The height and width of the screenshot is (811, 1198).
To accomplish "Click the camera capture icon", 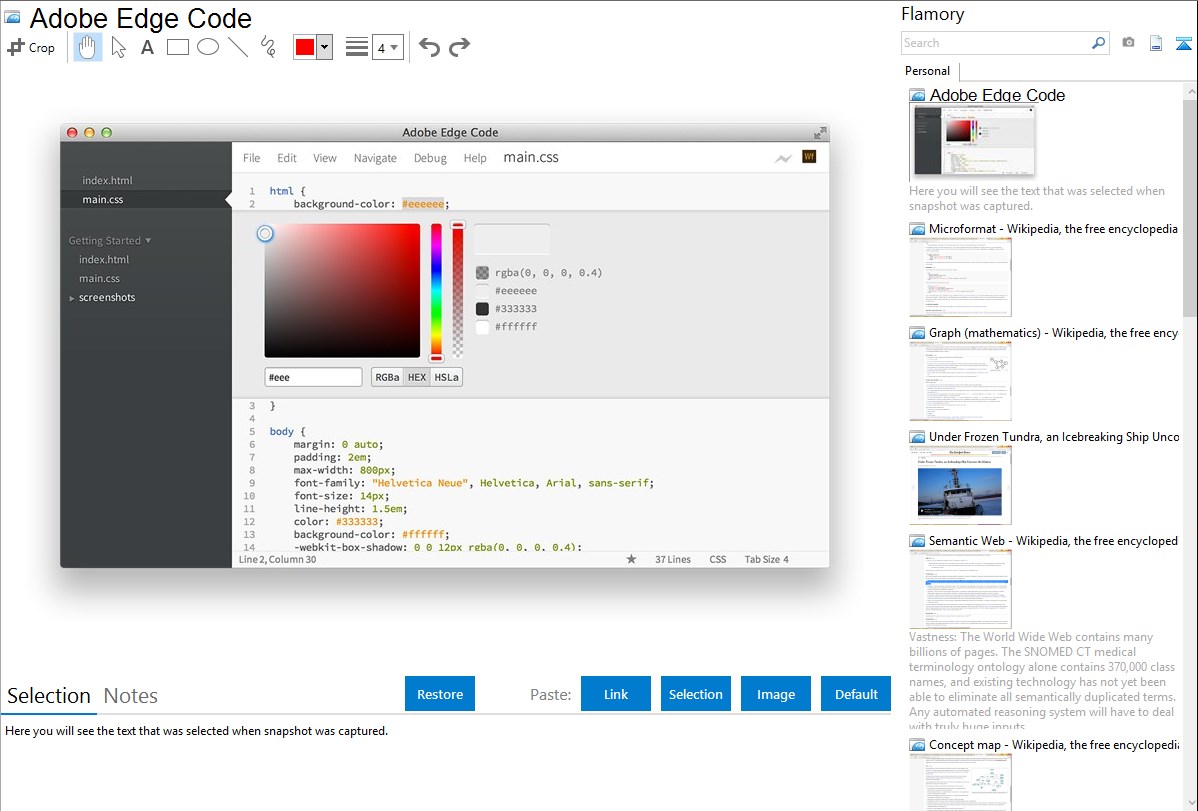I will click(x=1128, y=43).
